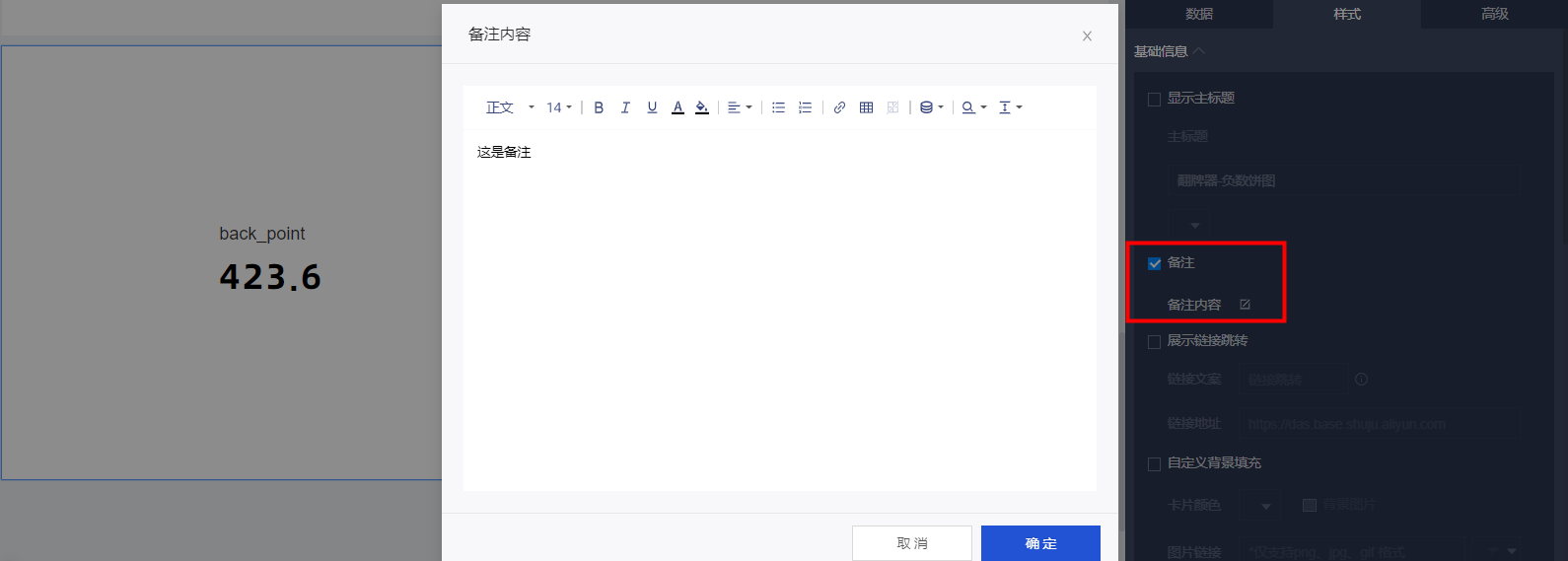Tick the 自定义背景填充 checkbox
The image size is (1568, 561).
pyautogui.click(x=1154, y=463)
